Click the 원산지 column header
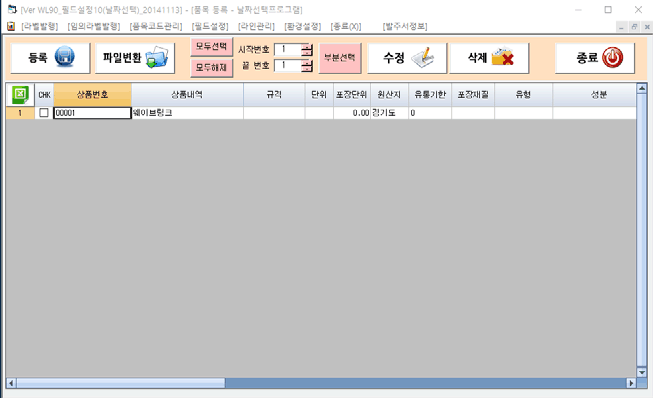The height and width of the screenshot is (398, 653). click(389, 95)
